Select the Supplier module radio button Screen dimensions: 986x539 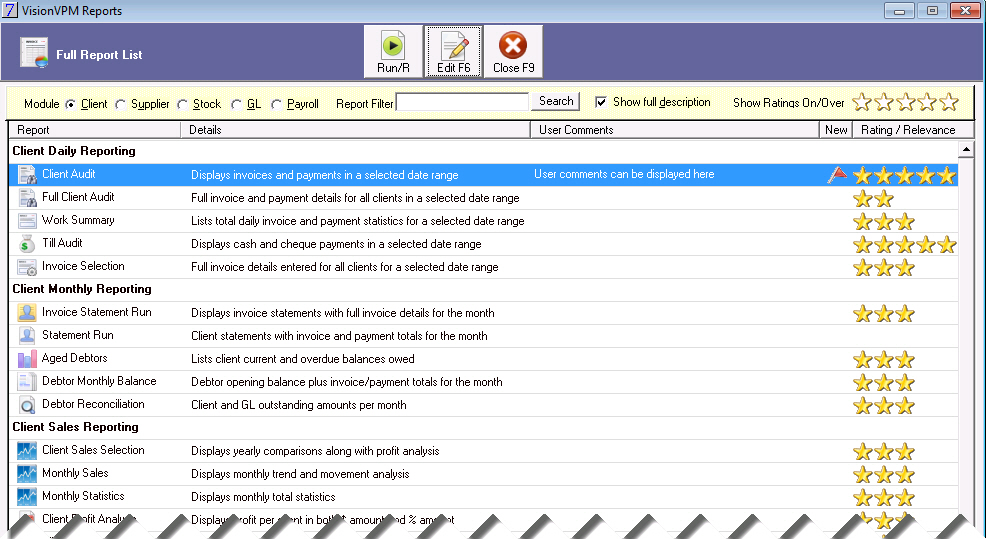tap(120, 104)
